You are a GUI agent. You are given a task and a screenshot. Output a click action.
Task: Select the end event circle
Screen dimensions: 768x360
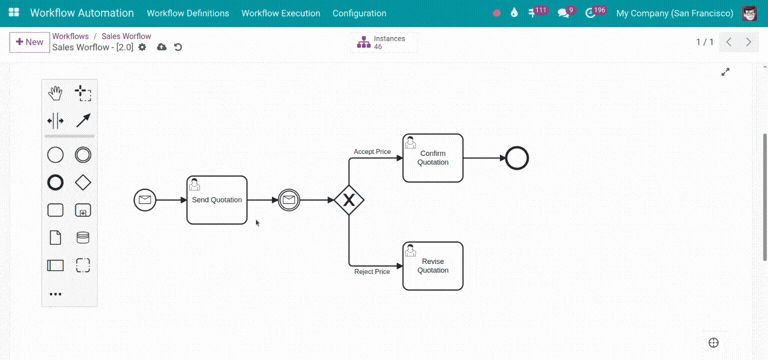(x=517, y=158)
